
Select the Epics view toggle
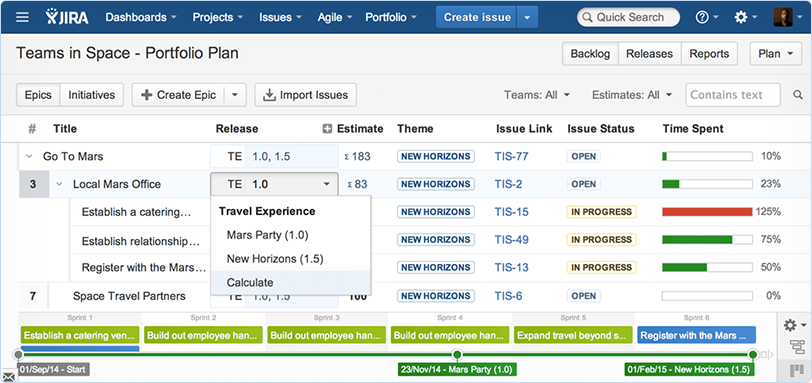point(38,95)
